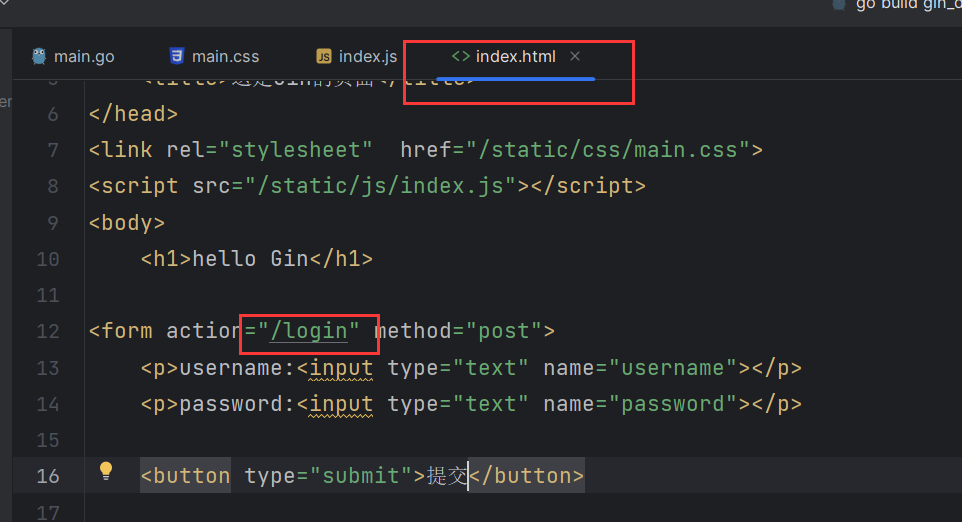Click the "post" method value
This screenshot has width=962, height=522.
[504, 331]
